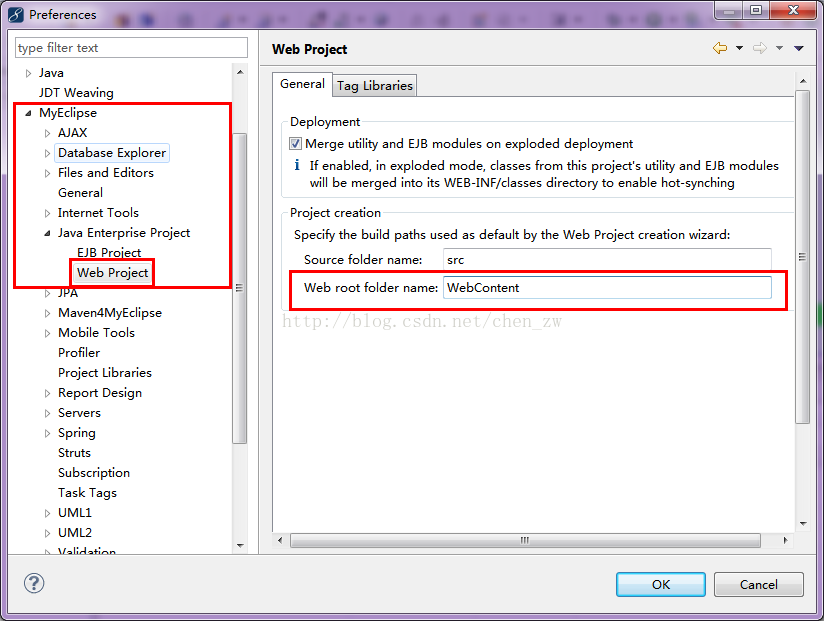The height and width of the screenshot is (621, 824).
Task: Select Web Project in the tree
Action: [112, 273]
